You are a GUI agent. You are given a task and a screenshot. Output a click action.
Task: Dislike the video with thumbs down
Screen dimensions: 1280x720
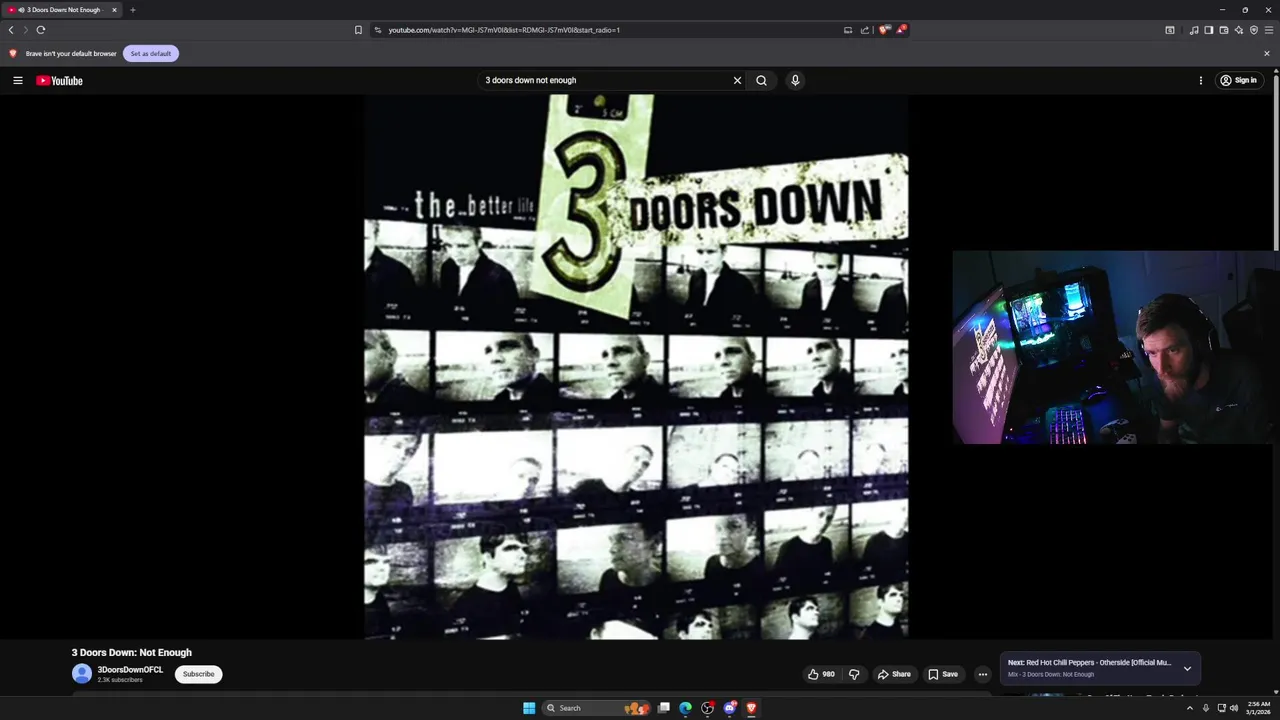[854, 674]
